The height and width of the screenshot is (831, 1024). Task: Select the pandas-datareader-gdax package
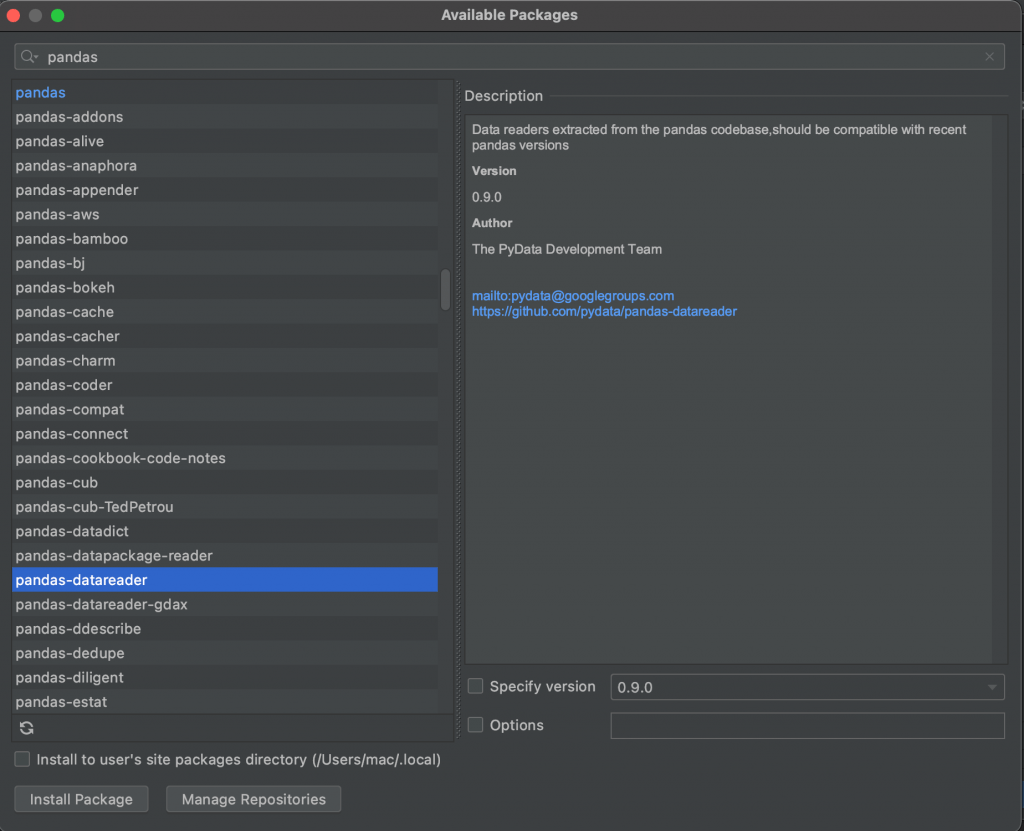[102, 604]
